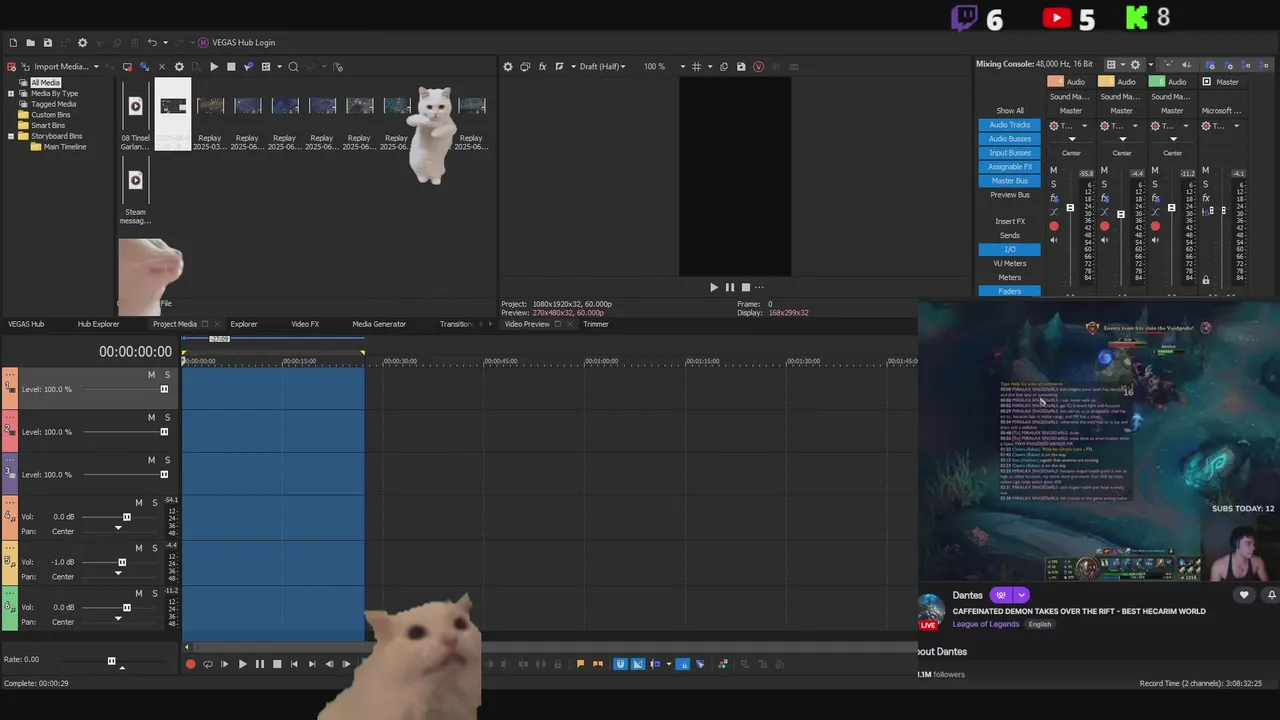This screenshot has width=1280, height=720.
Task: Adjust channel 5 mixer fader
Action: point(1121,214)
